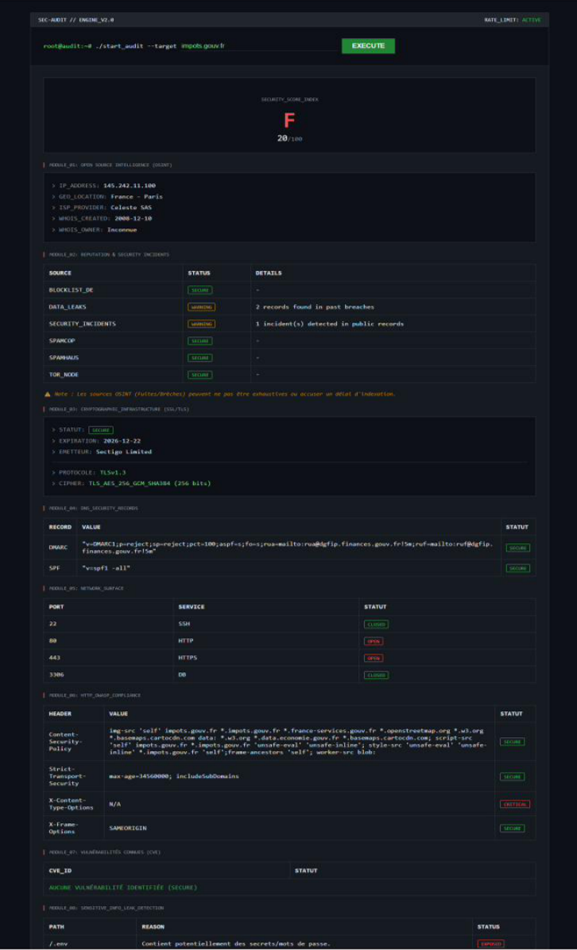
Task: Click port 22 in network surface table
Action: [53, 624]
